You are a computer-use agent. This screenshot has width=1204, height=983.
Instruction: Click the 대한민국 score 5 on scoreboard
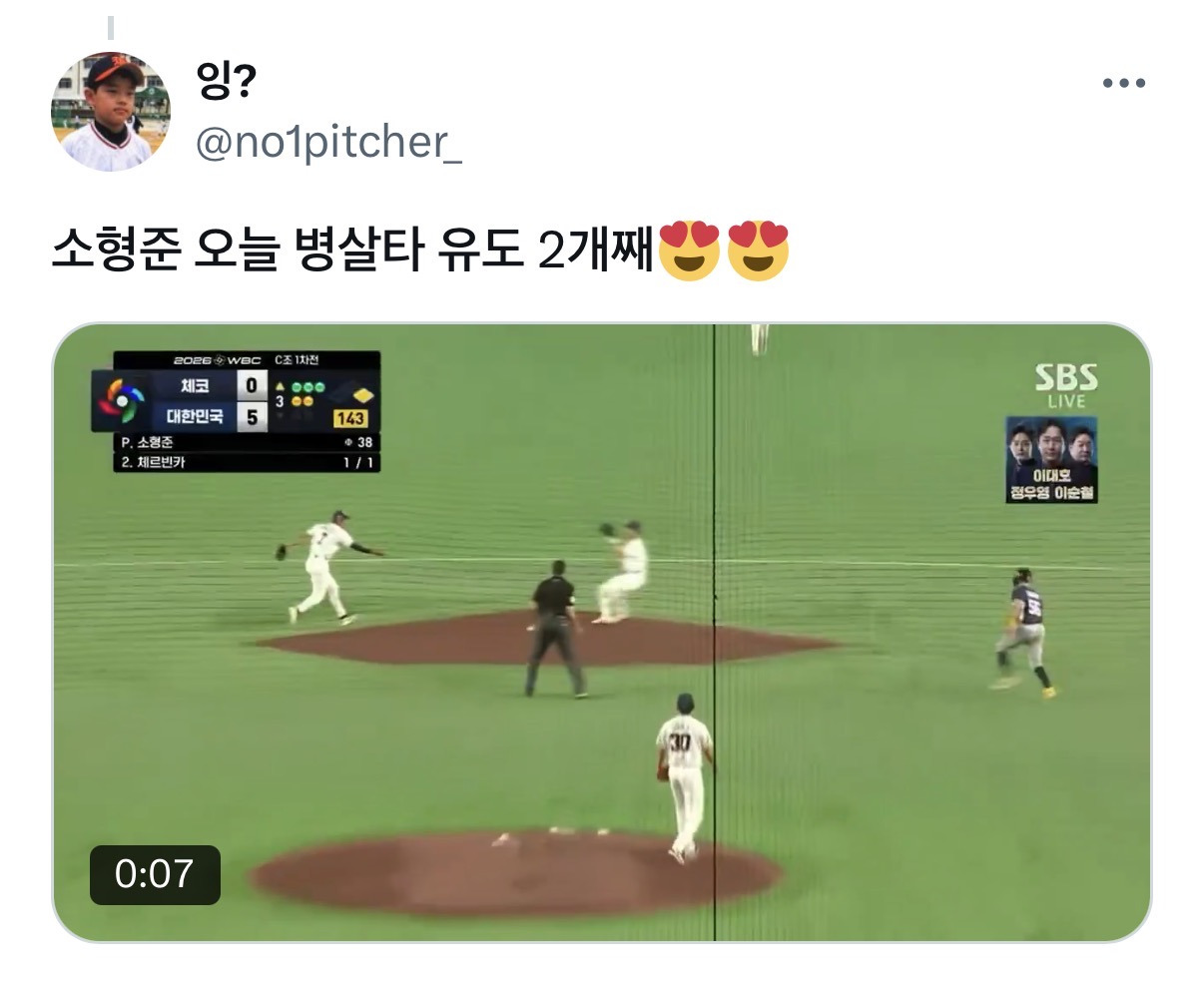(x=252, y=416)
